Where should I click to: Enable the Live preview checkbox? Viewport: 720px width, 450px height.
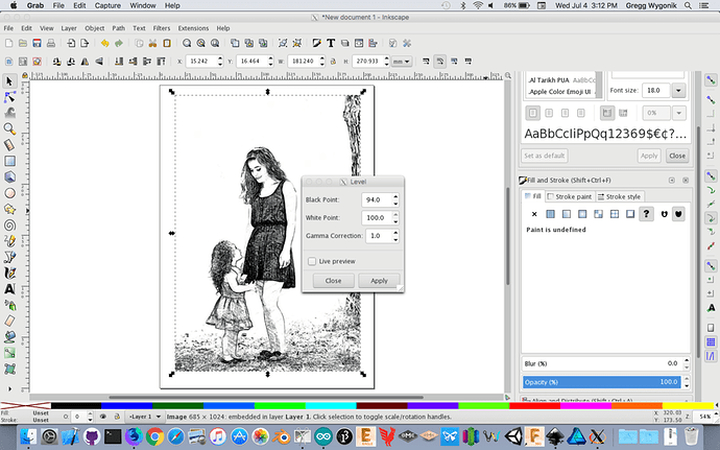(312, 261)
